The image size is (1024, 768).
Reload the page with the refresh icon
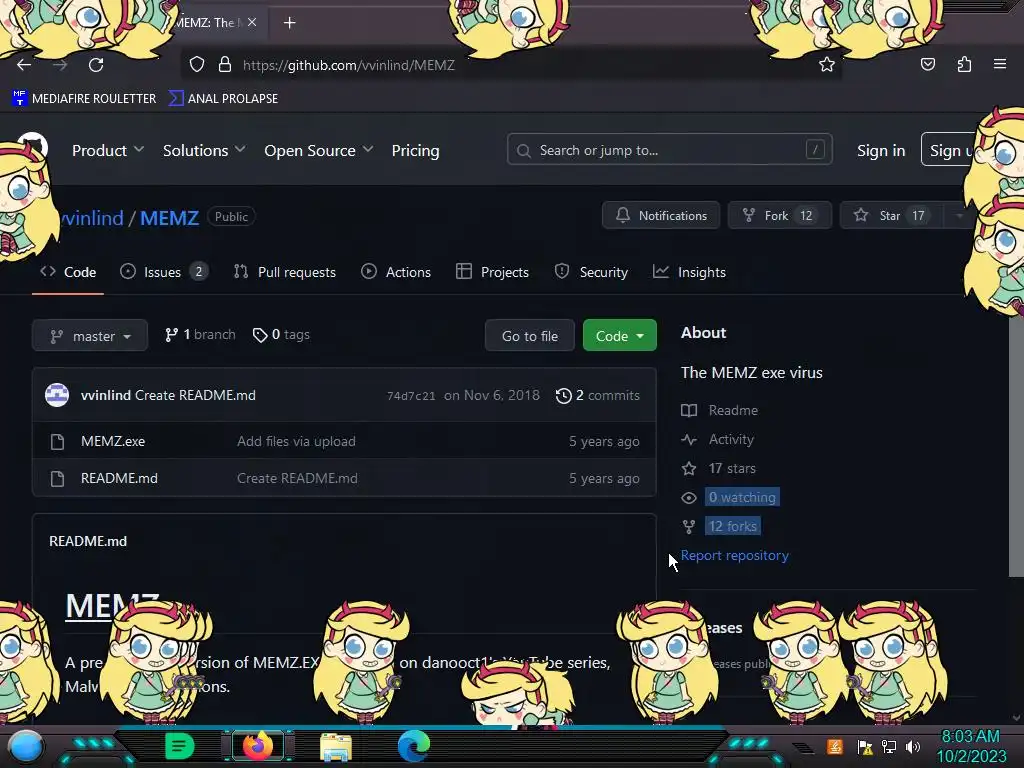point(96,65)
